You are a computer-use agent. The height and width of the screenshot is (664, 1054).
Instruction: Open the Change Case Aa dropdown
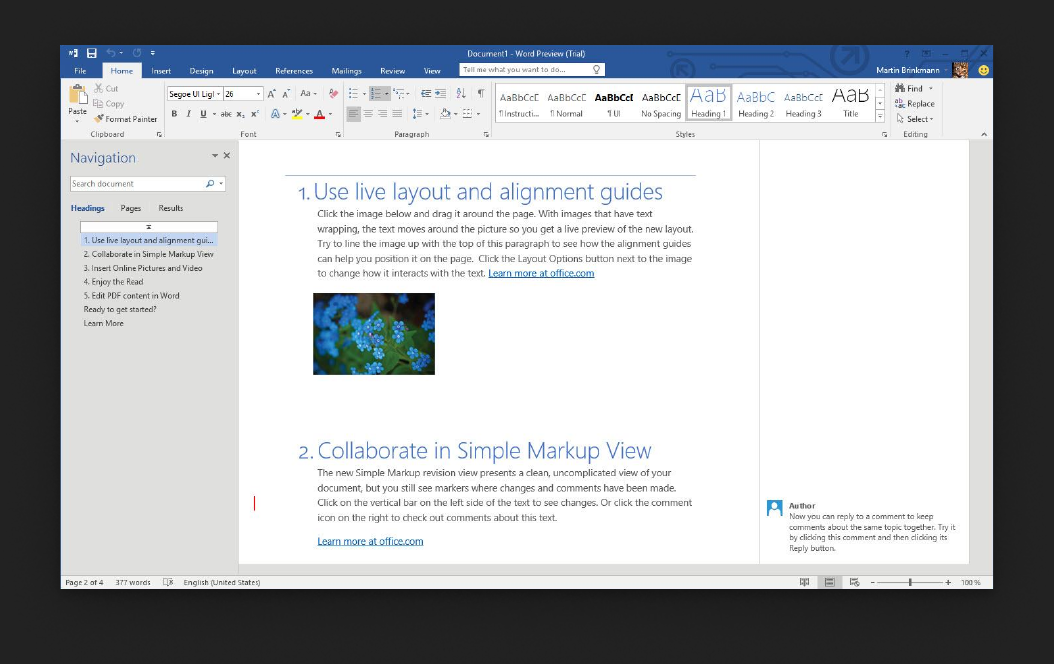pos(308,93)
